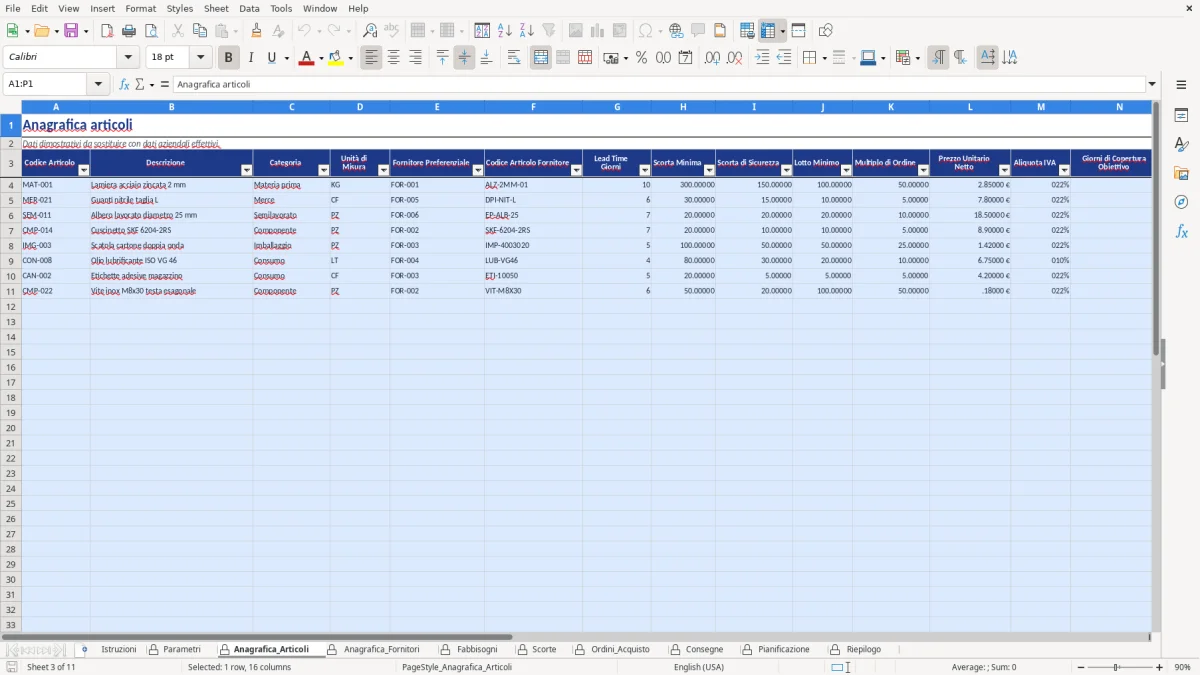Open filter dropdown for Descrizione column

pos(246,170)
